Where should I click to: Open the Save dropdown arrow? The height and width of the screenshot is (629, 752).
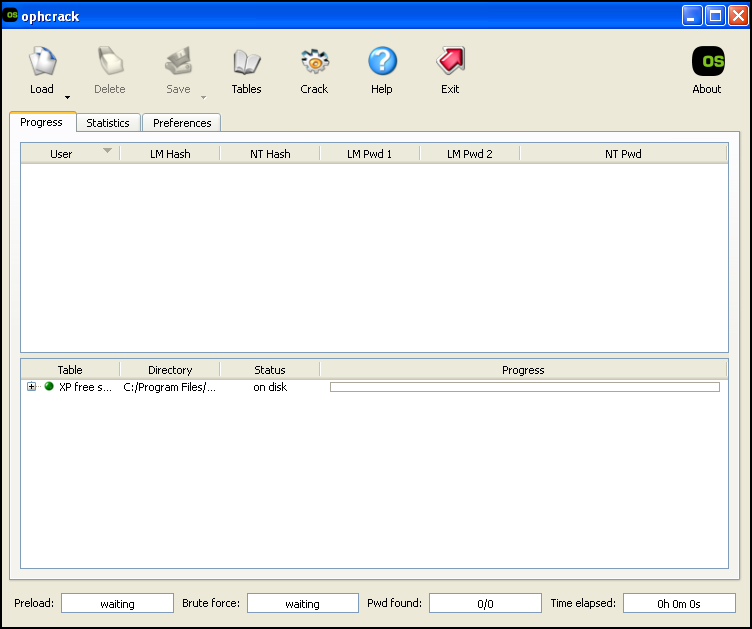tap(203, 97)
